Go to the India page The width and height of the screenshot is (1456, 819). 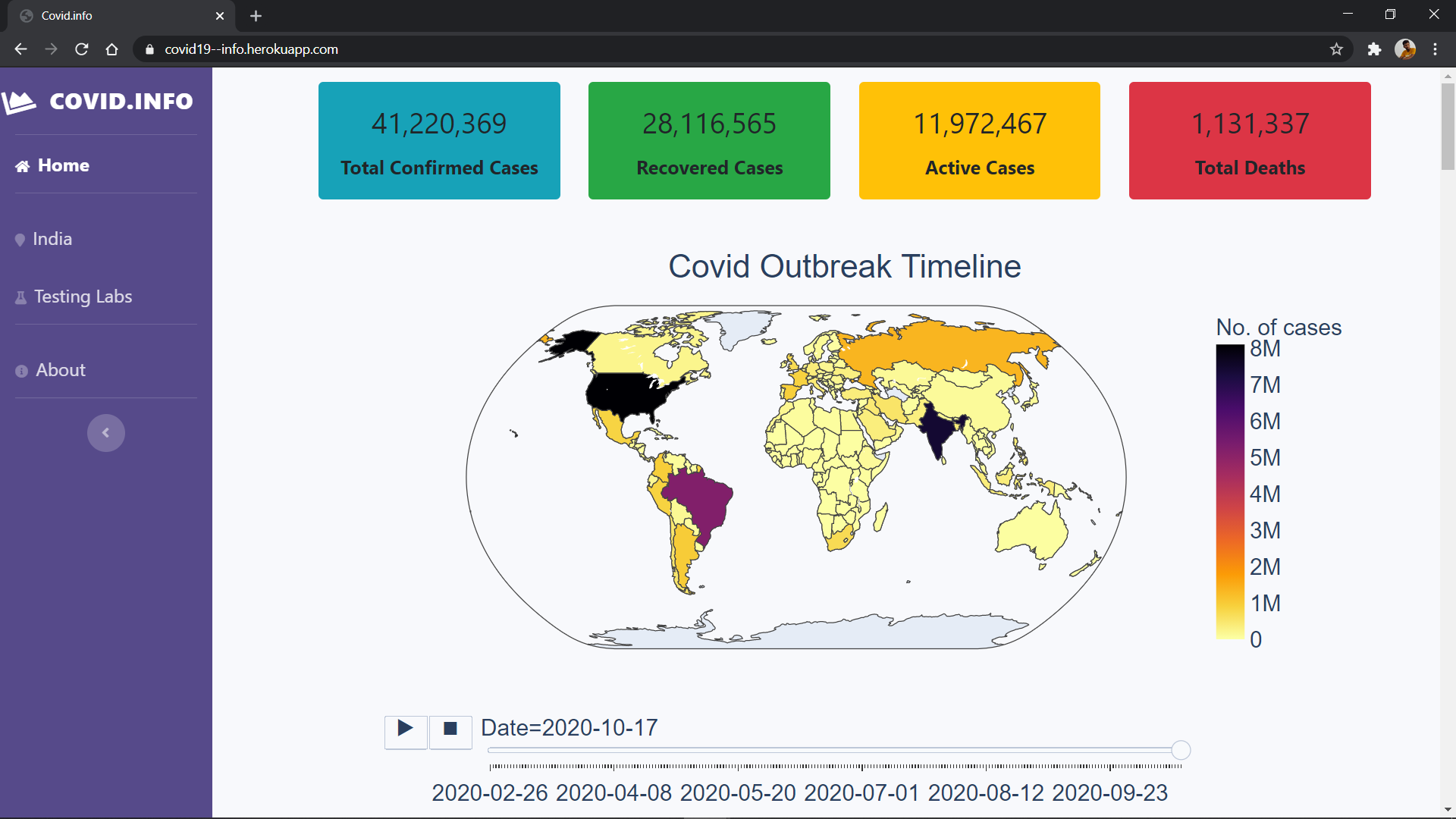pos(52,239)
